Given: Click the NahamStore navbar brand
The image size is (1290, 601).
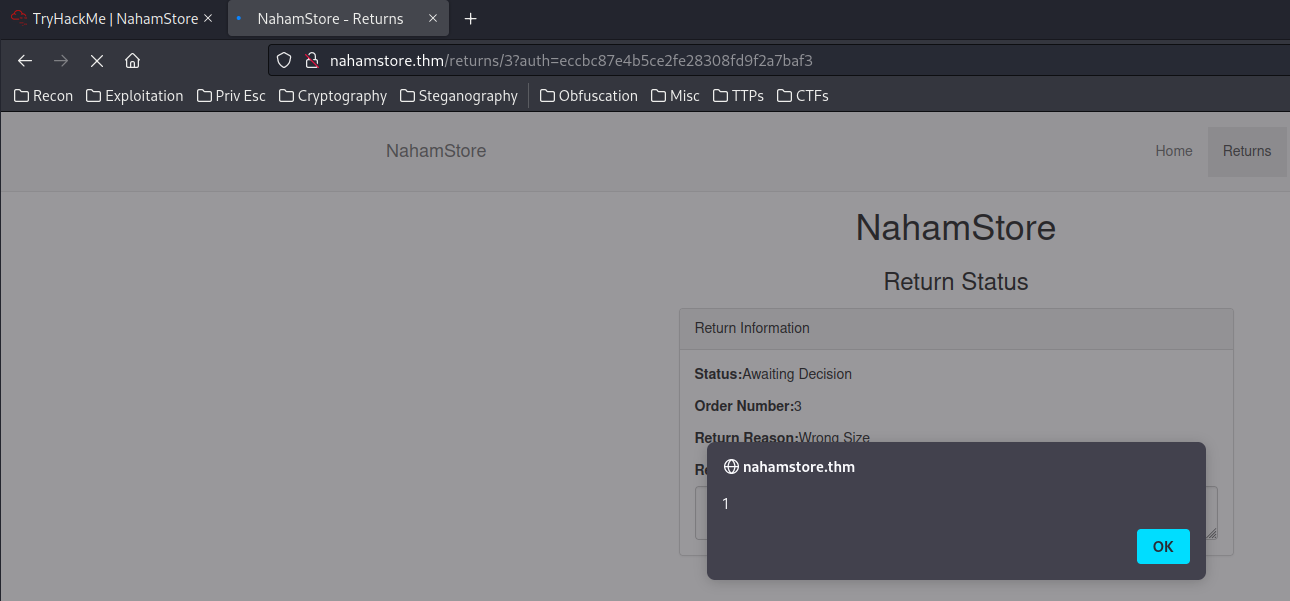Looking at the screenshot, I should 436,151.
